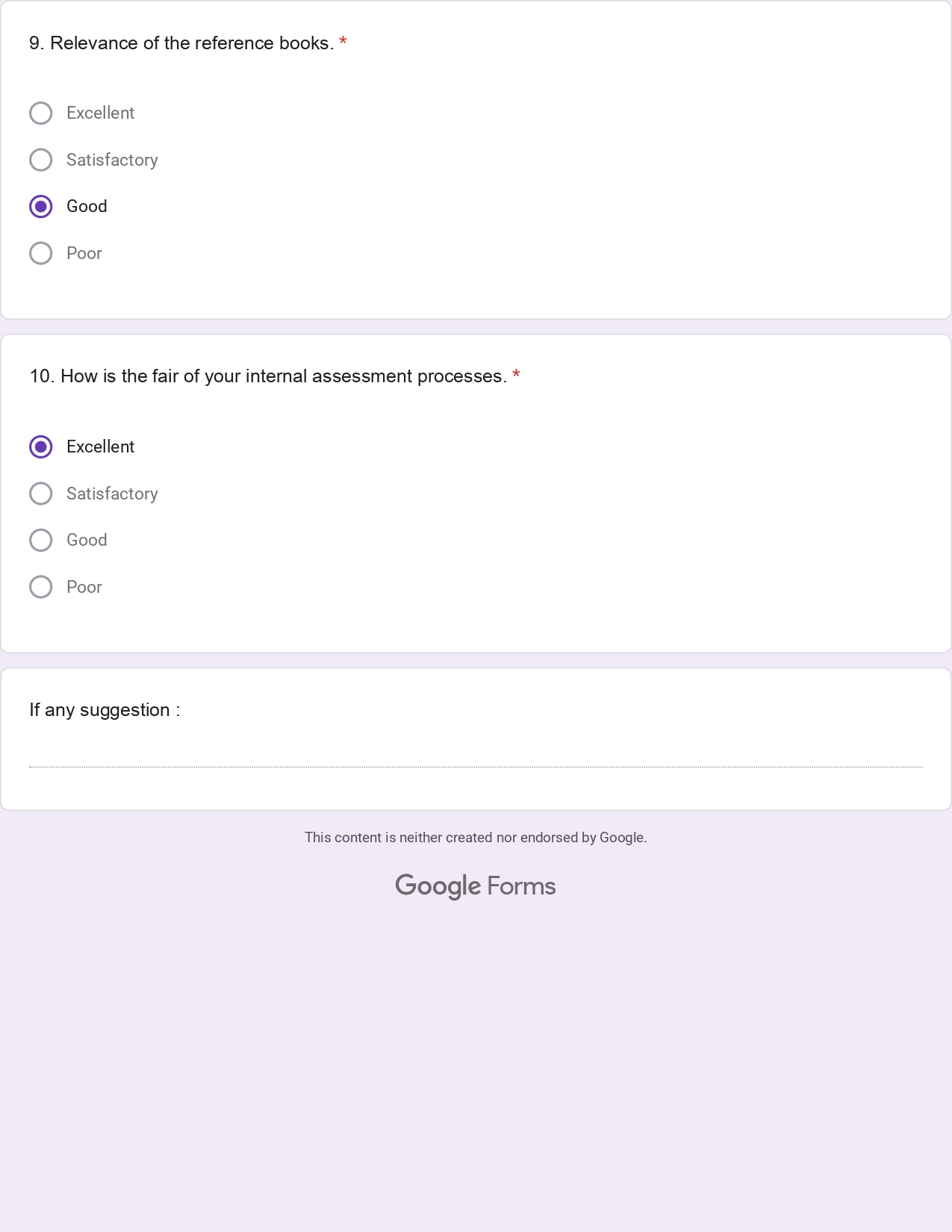Click the 'If any suggestion :' label
The height and width of the screenshot is (1232, 952).
(105, 710)
